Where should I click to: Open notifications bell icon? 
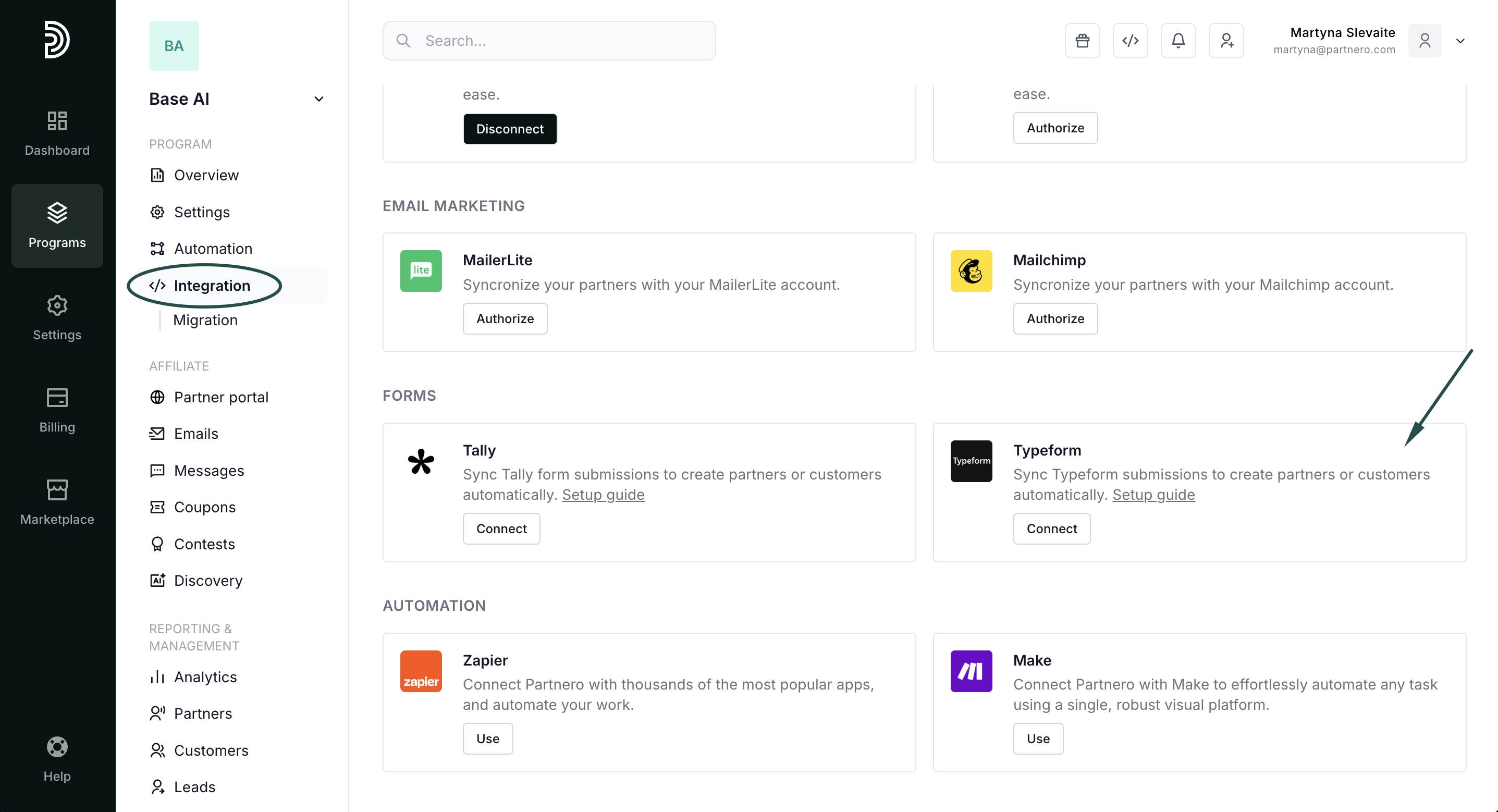point(1178,41)
